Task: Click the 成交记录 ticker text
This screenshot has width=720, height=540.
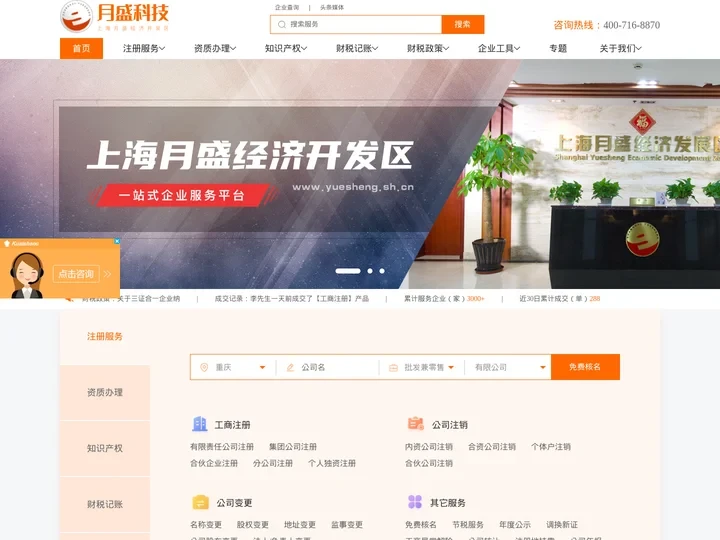Action: tap(292, 298)
